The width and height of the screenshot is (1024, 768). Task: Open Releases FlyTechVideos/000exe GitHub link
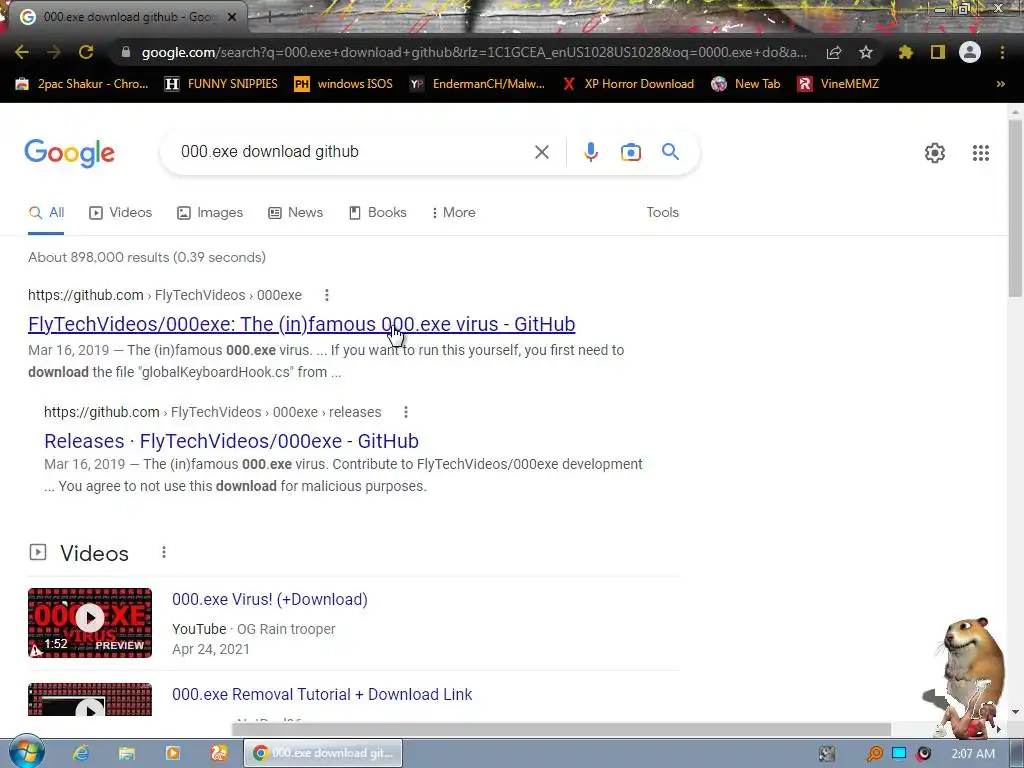point(231,441)
